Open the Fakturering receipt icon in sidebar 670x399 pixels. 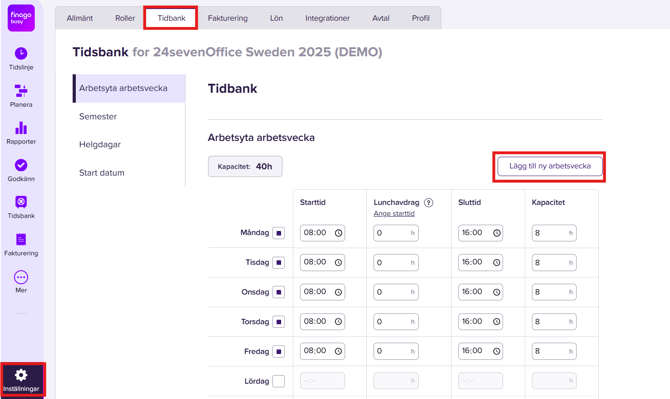[x=21, y=239]
